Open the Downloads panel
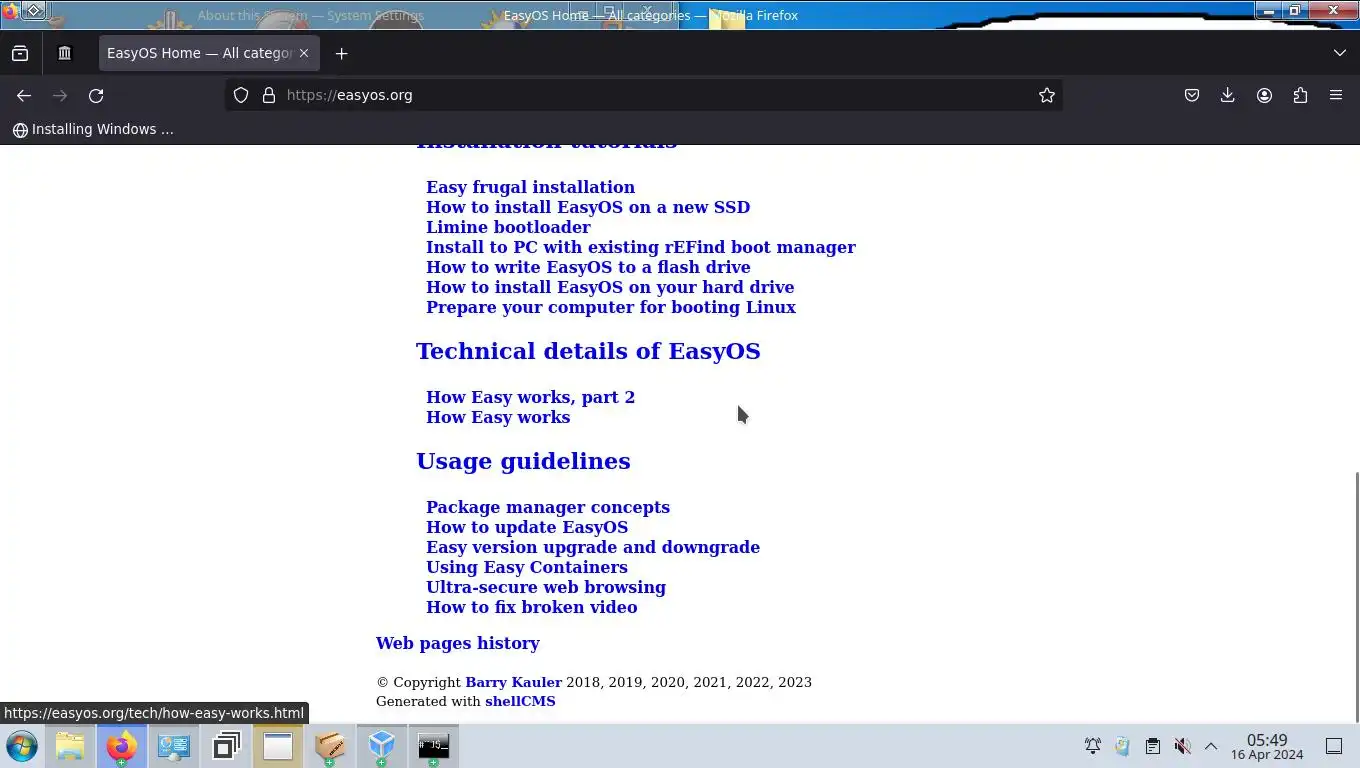This screenshot has width=1360, height=768. coord(1228,95)
